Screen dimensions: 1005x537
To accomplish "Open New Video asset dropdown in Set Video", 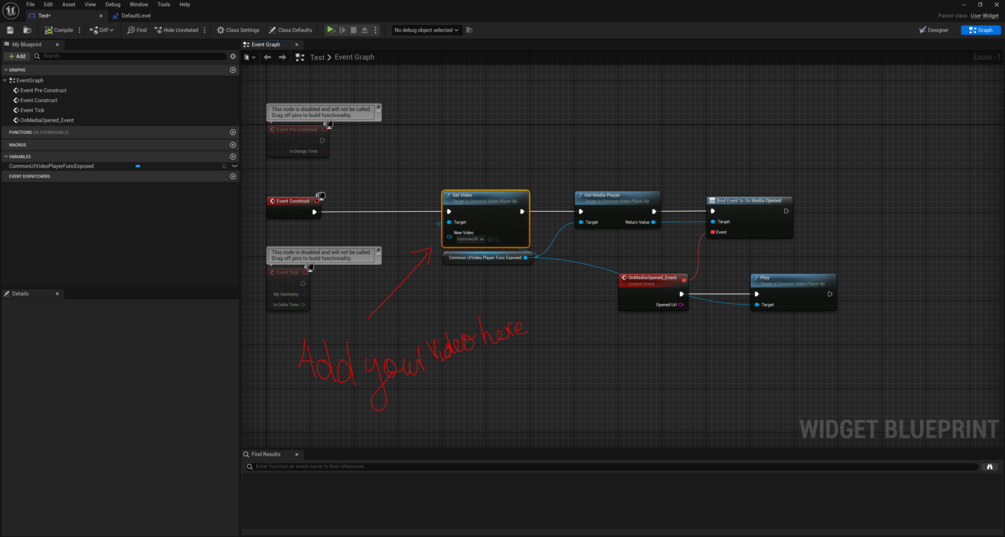I will click(470, 239).
